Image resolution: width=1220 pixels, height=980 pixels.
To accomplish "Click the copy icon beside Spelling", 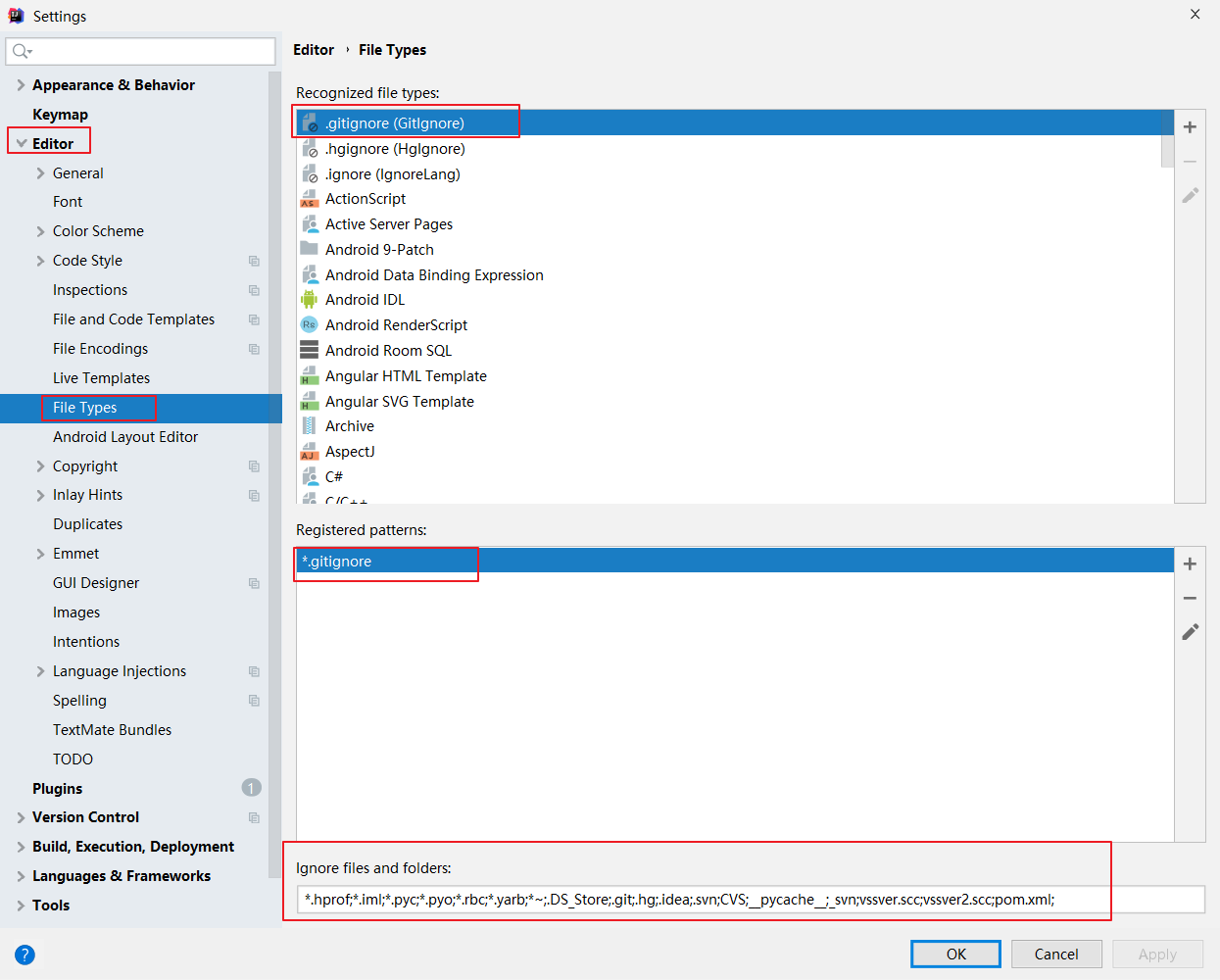I will [x=254, y=701].
